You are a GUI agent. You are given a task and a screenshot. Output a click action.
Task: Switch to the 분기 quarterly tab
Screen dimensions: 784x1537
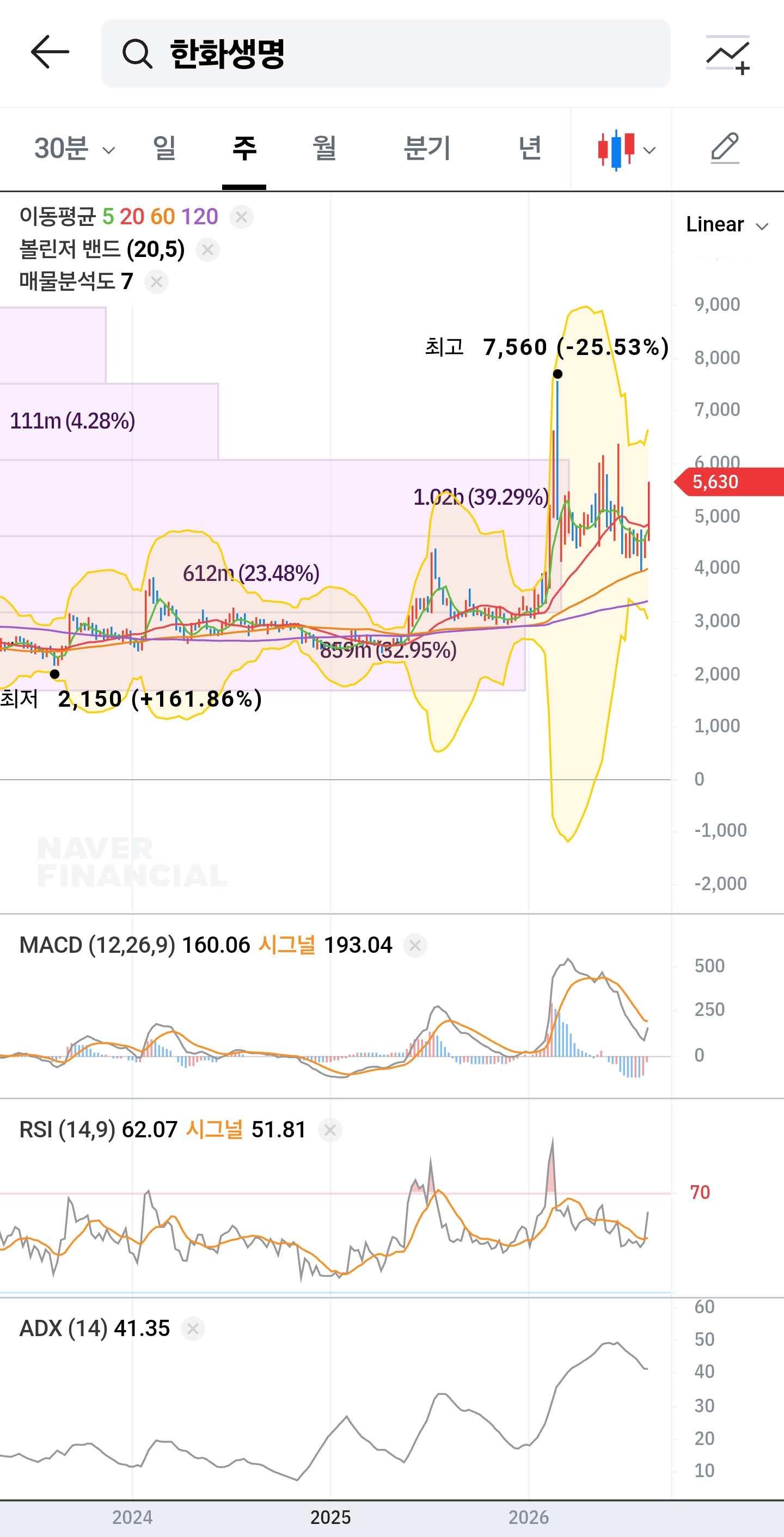tap(427, 148)
